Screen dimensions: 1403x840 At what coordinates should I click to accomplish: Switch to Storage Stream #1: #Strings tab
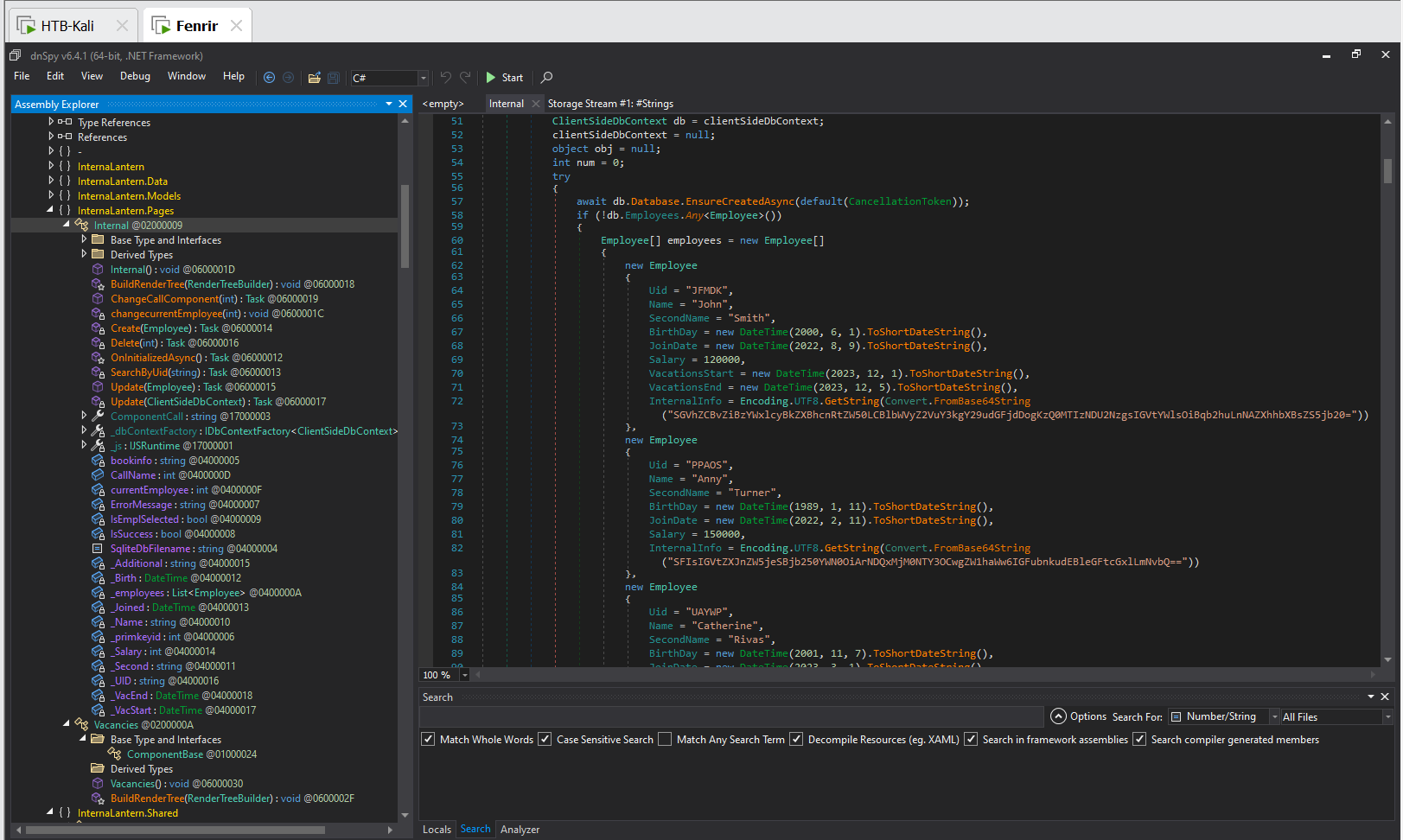coord(610,104)
